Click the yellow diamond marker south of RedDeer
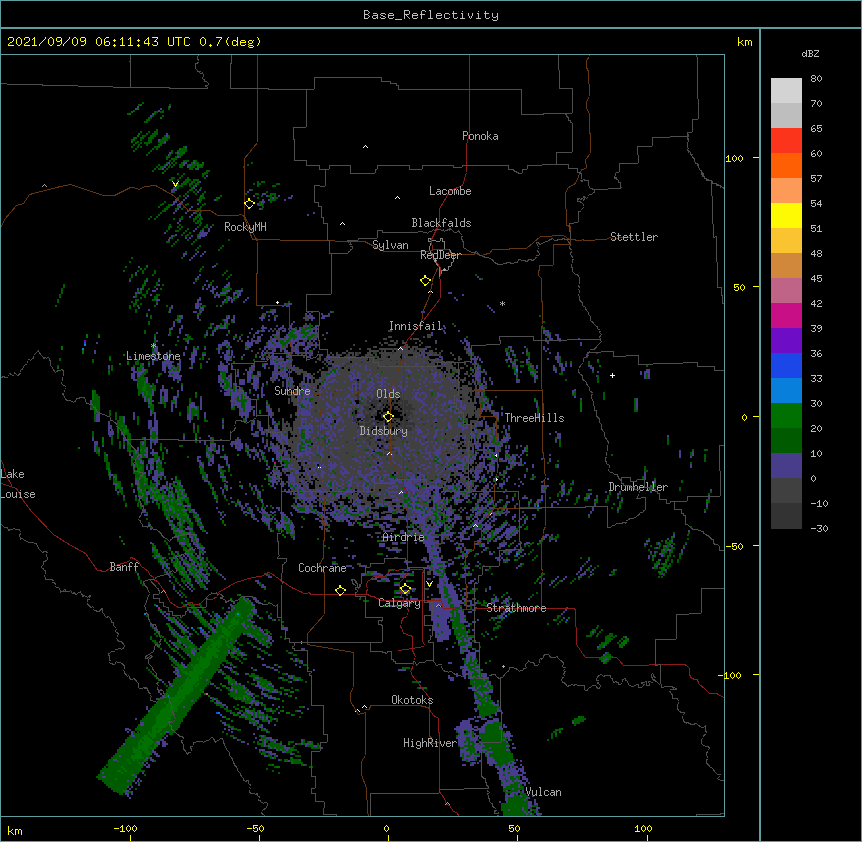The height and width of the screenshot is (842, 862). point(426,281)
